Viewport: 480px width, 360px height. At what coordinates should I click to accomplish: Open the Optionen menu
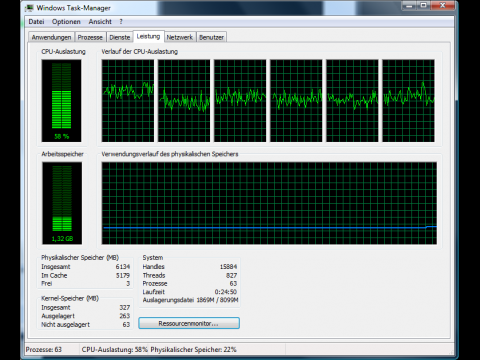pos(66,22)
